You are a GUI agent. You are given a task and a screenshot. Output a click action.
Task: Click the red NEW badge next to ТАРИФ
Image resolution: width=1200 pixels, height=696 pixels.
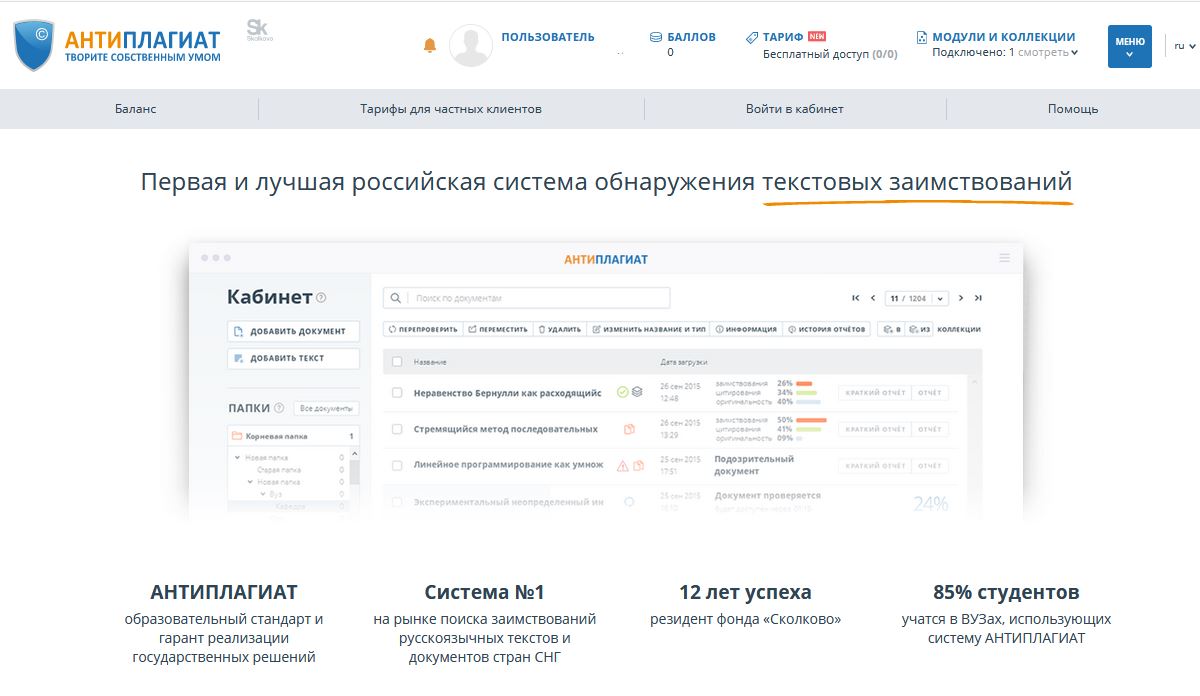pyautogui.click(x=817, y=37)
